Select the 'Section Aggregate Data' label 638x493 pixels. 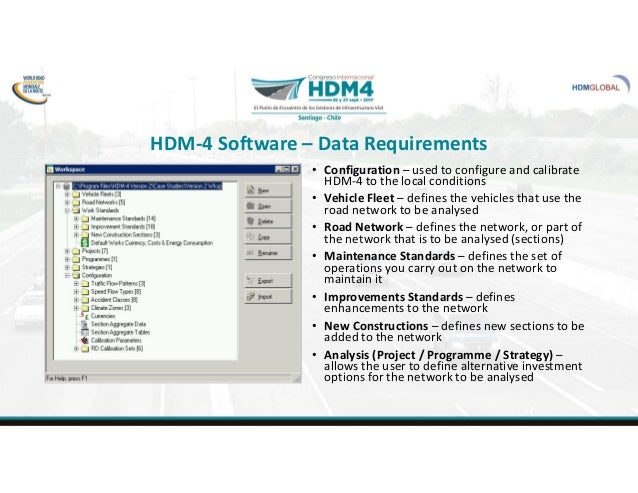[x=118, y=324]
